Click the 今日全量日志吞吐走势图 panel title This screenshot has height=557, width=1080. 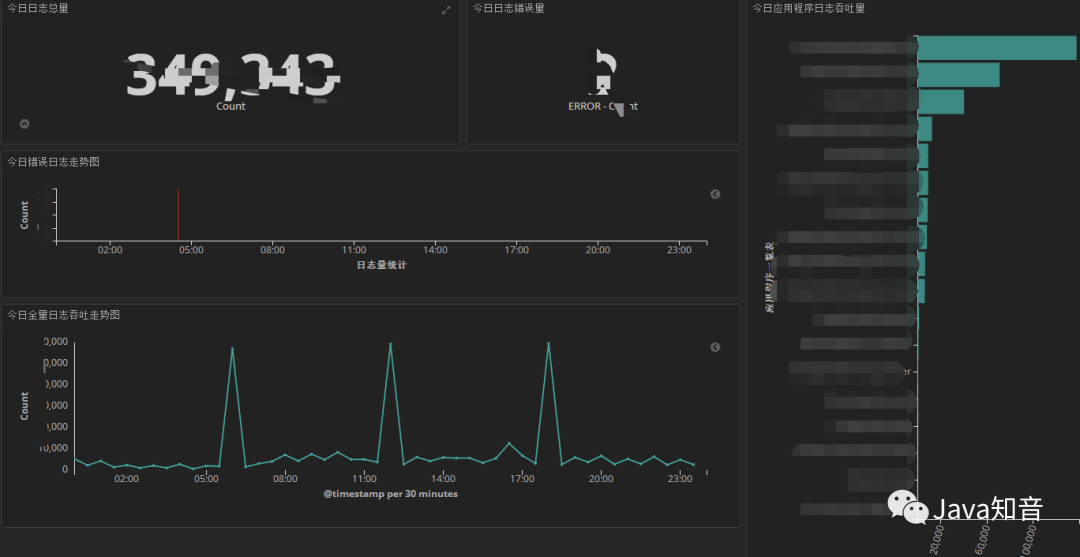pyautogui.click(x=64, y=315)
